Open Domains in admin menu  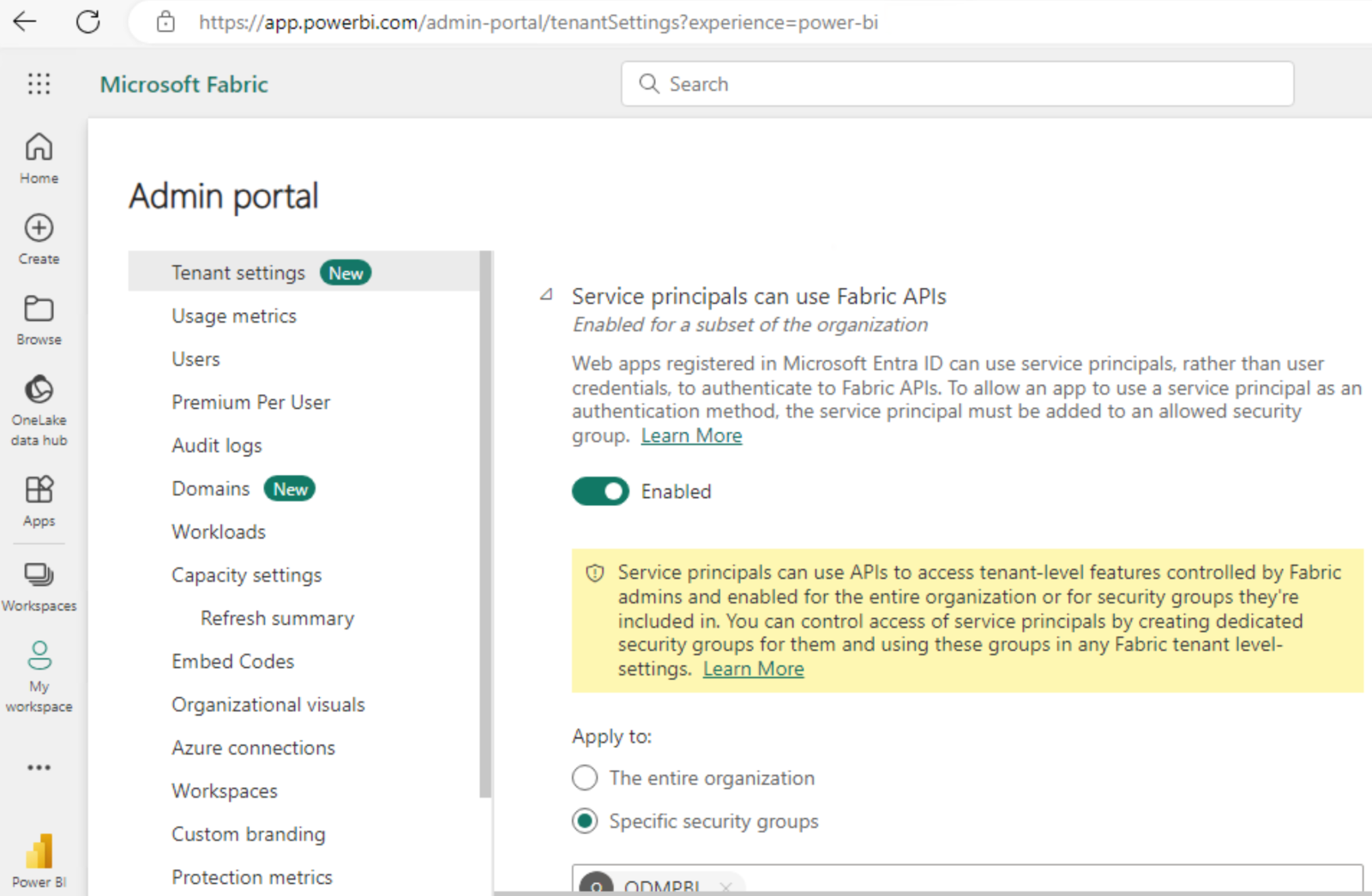(210, 489)
